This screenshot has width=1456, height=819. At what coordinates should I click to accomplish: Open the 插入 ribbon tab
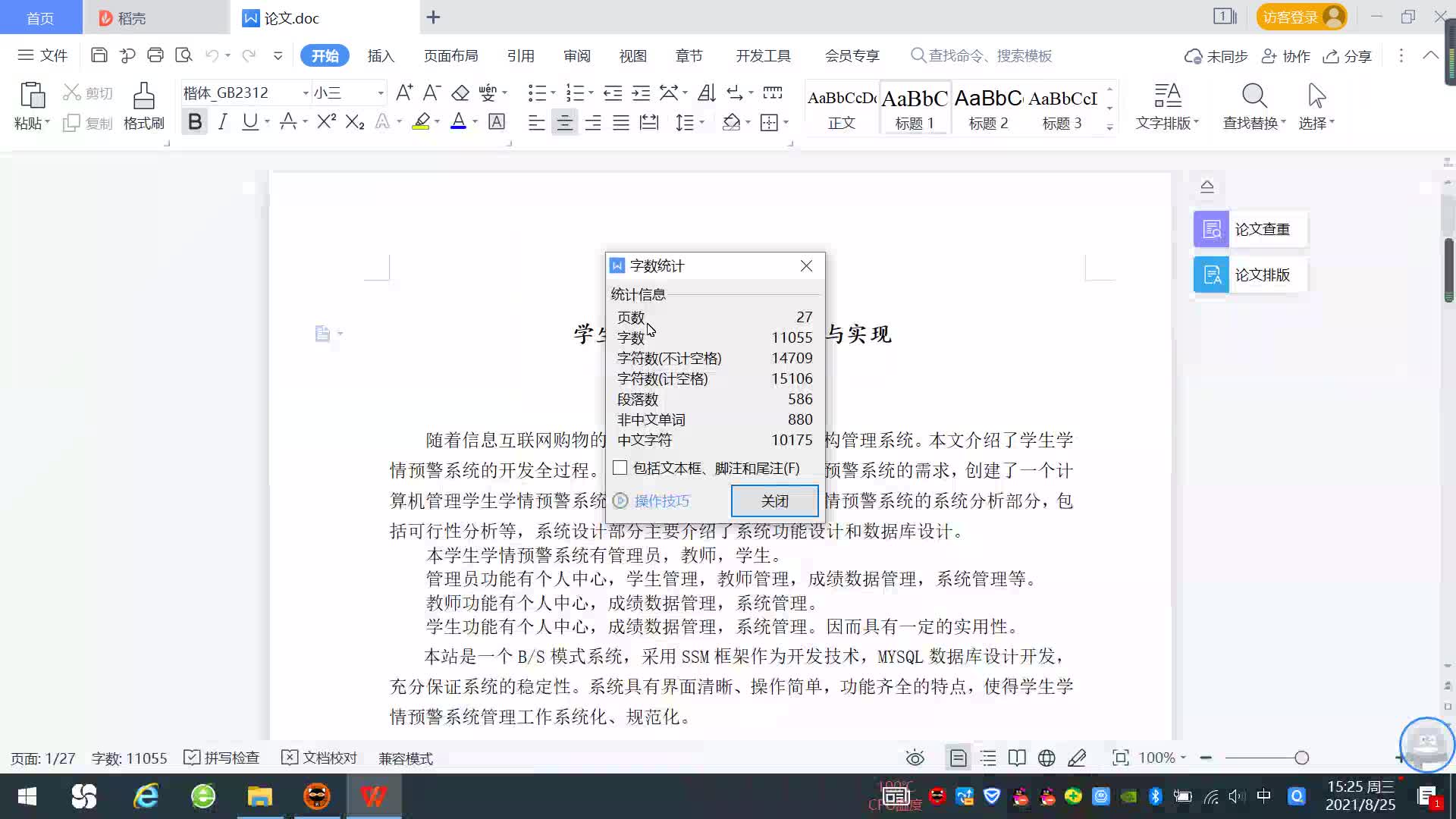pos(381,55)
